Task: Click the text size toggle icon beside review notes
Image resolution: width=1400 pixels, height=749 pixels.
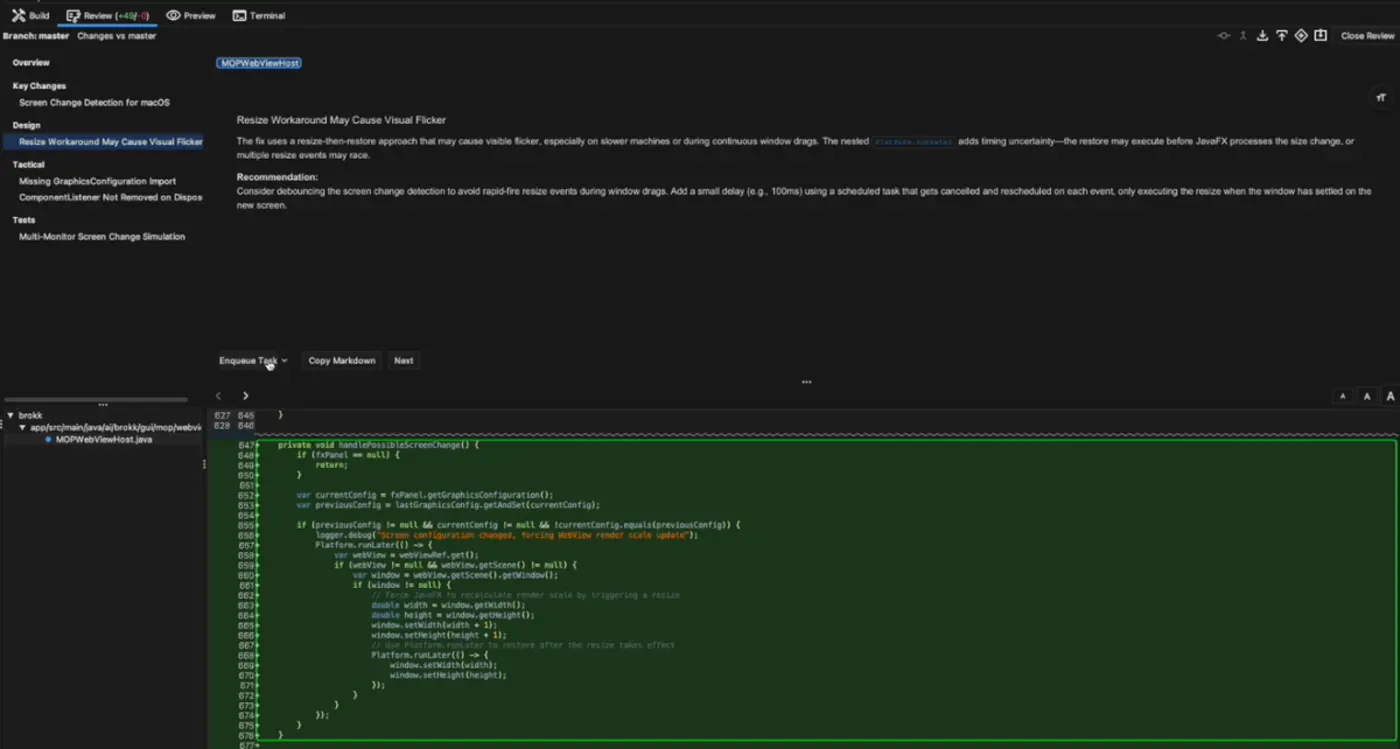Action: pyautogui.click(x=1381, y=98)
